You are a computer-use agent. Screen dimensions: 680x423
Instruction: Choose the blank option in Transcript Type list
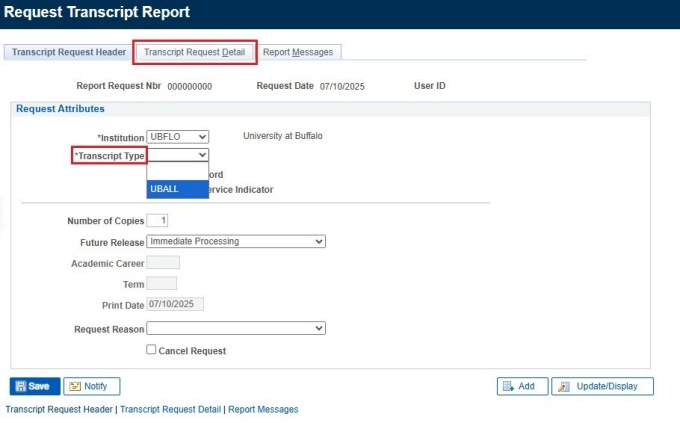(x=177, y=171)
